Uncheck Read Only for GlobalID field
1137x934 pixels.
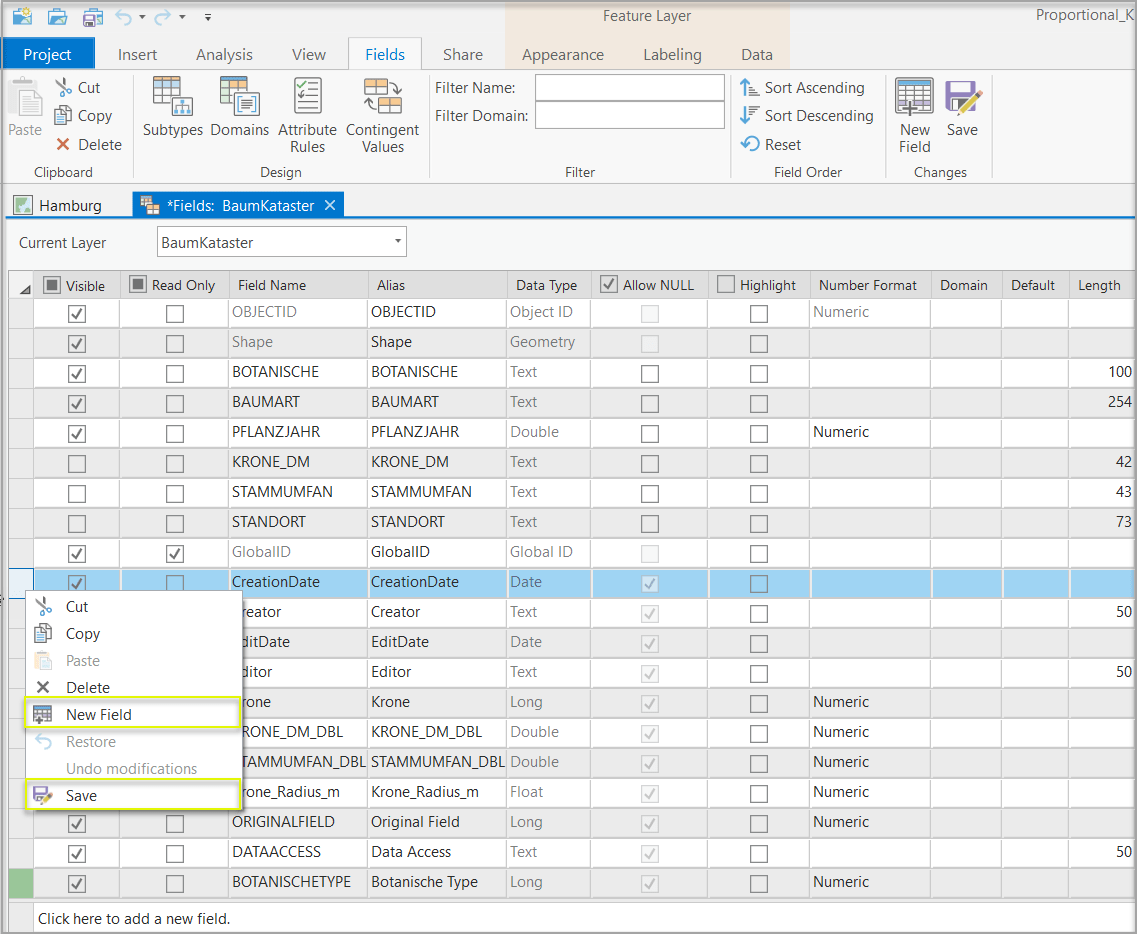tap(175, 554)
